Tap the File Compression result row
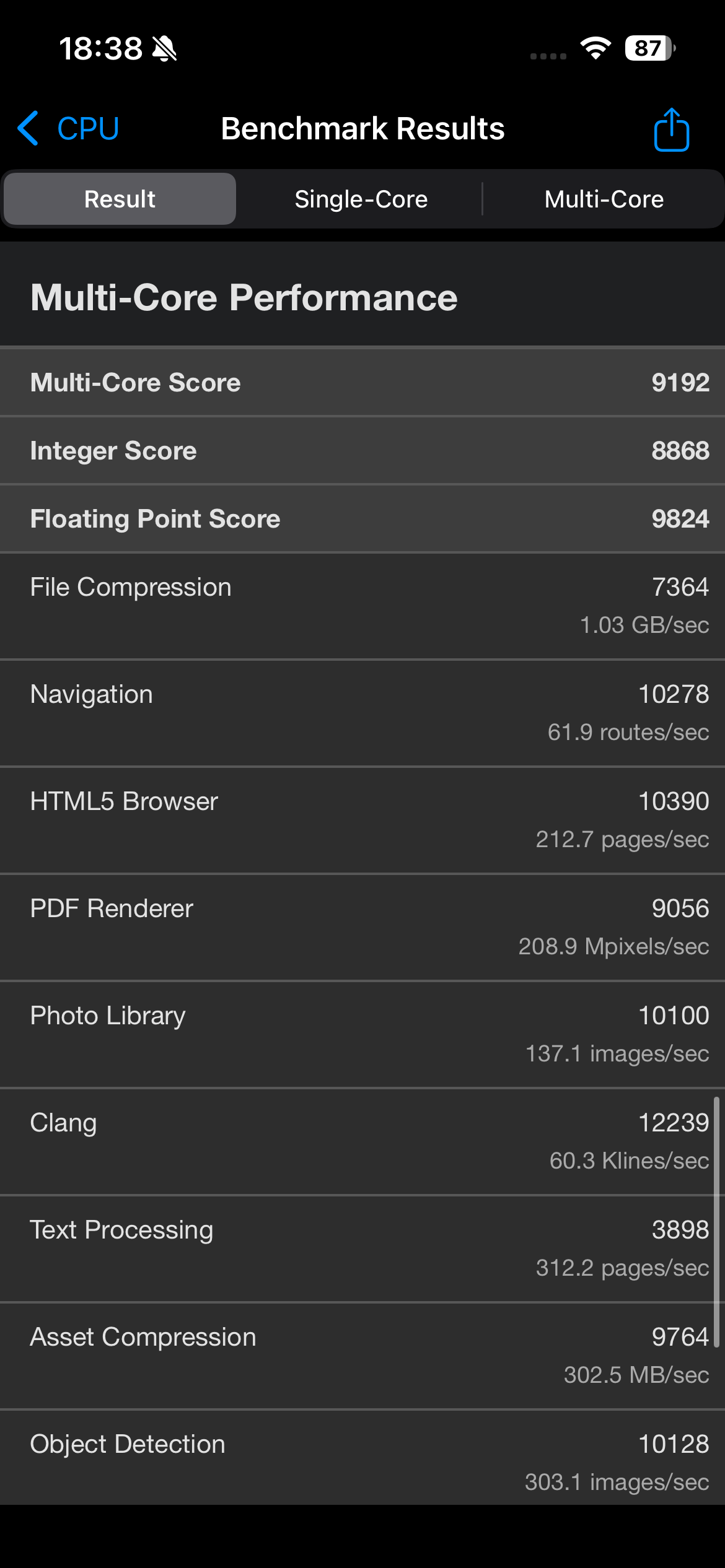The image size is (725, 1568). pos(362,605)
